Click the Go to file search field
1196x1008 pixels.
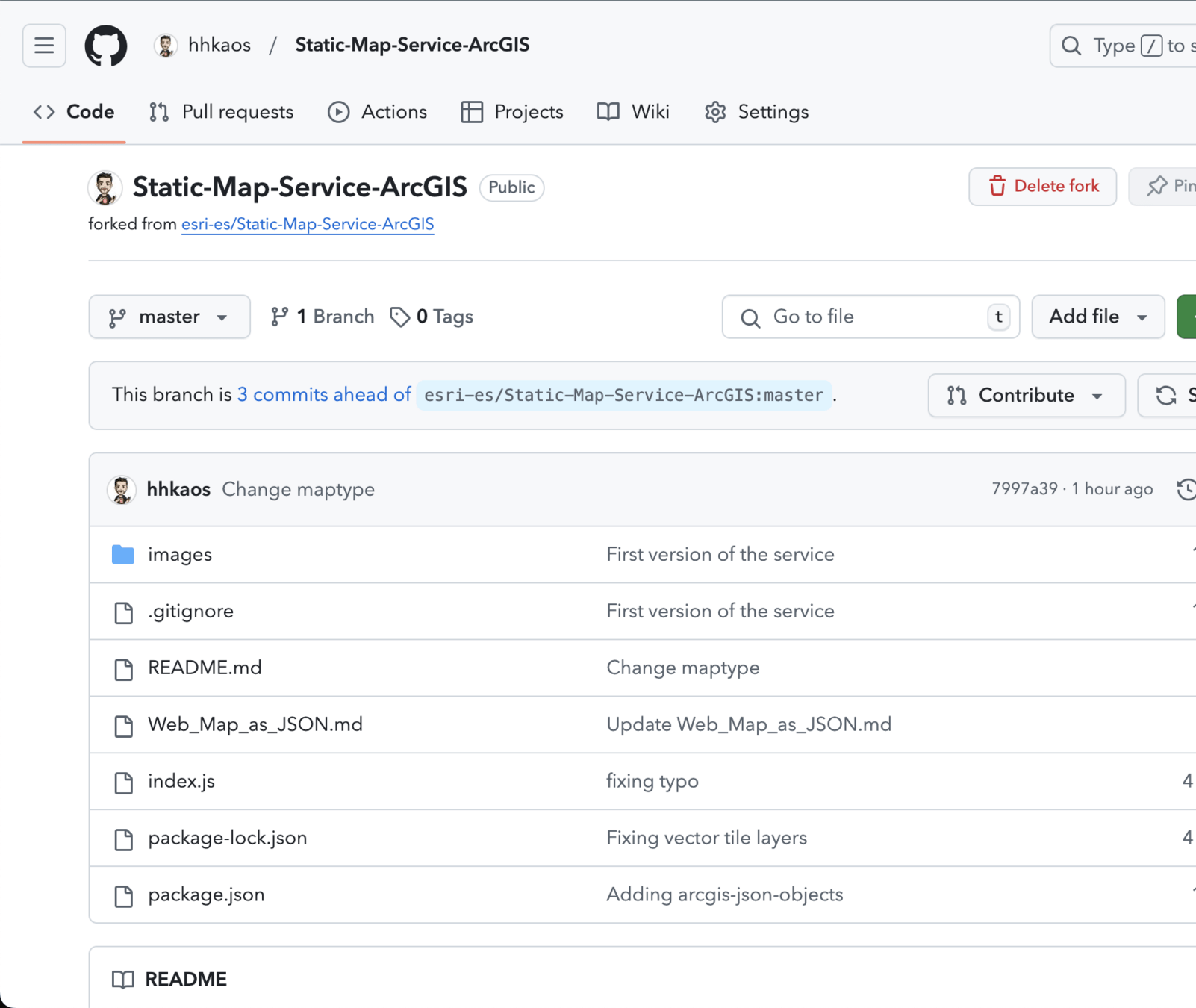tap(870, 317)
